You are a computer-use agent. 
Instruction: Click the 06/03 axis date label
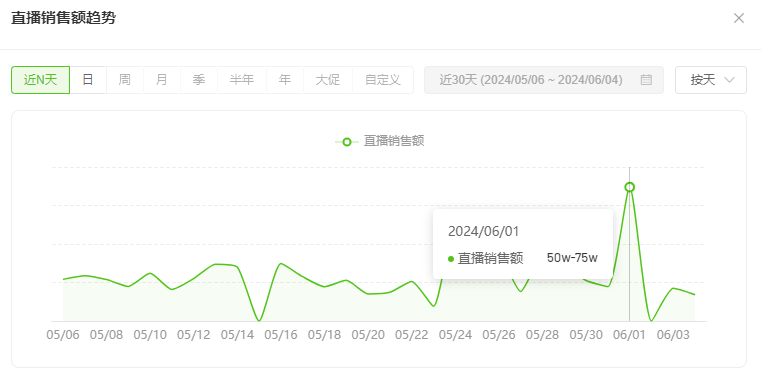(673, 335)
